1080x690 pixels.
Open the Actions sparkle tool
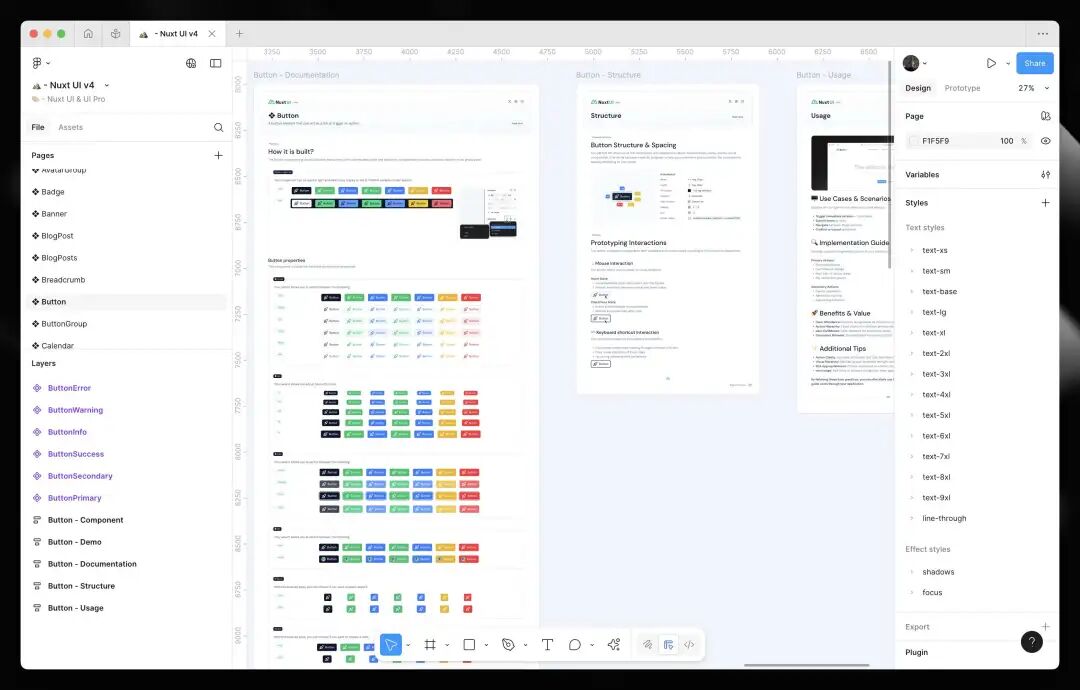tap(614, 645)
